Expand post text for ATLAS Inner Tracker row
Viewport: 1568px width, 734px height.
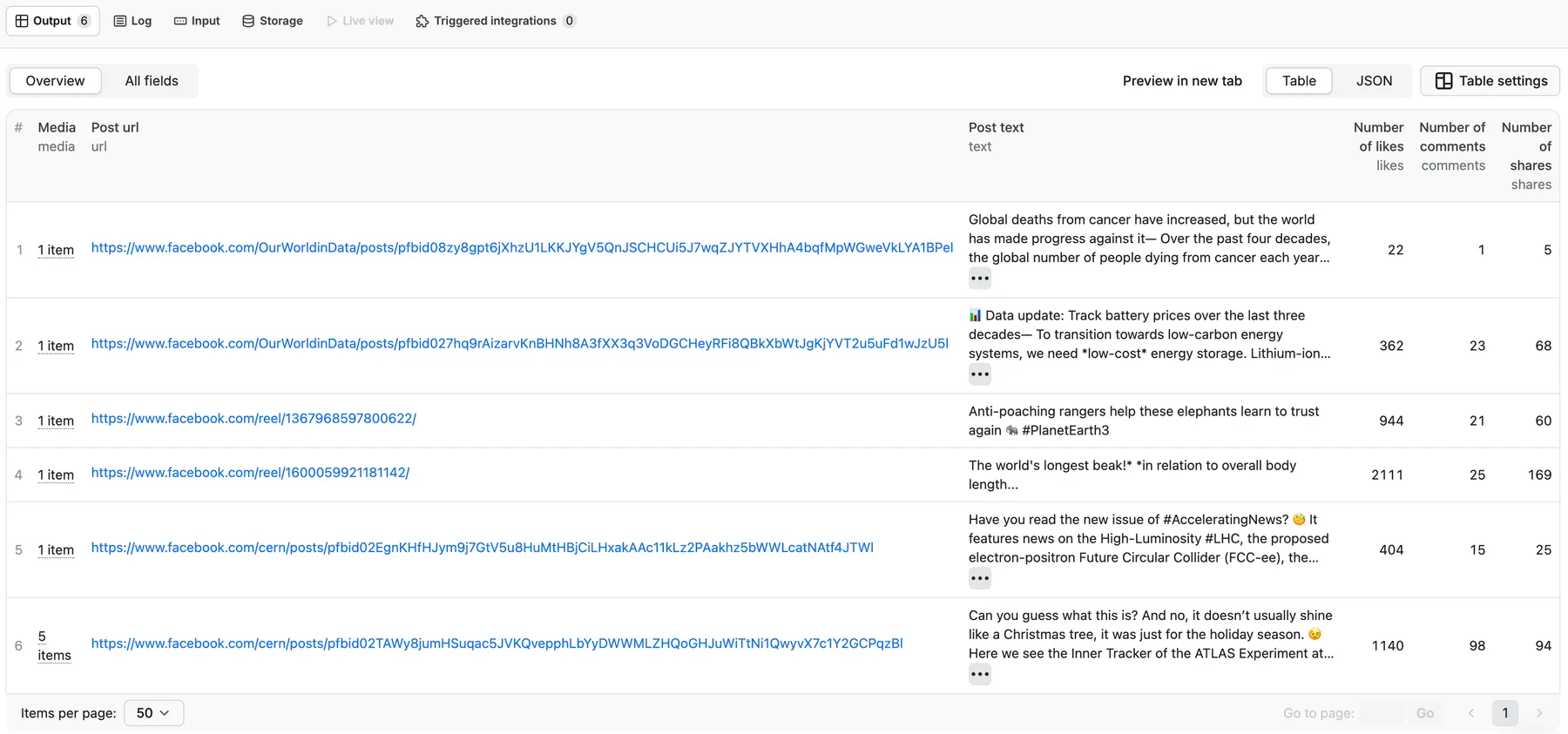980,674
